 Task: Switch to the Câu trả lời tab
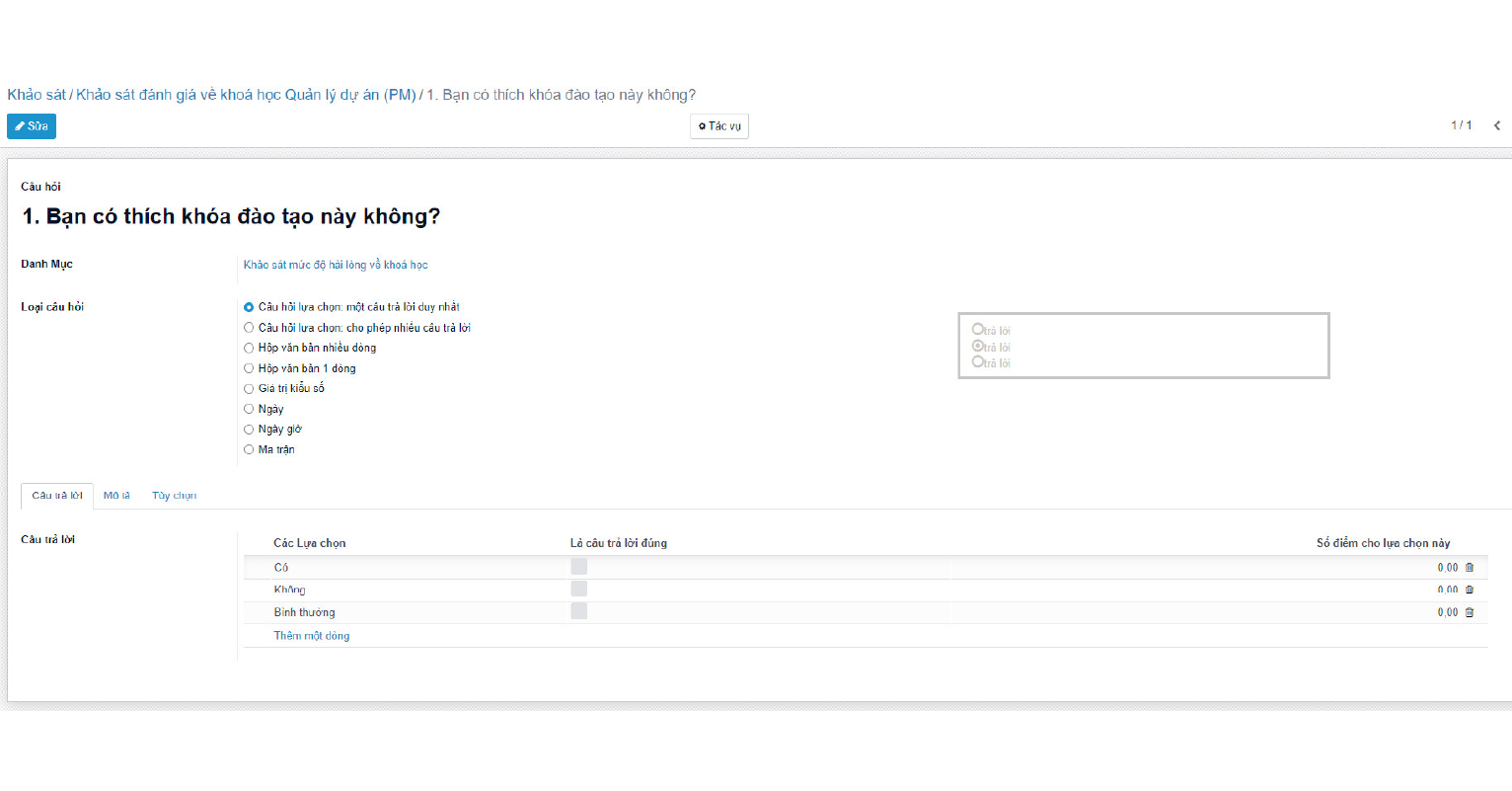click(x=57, y=496)
